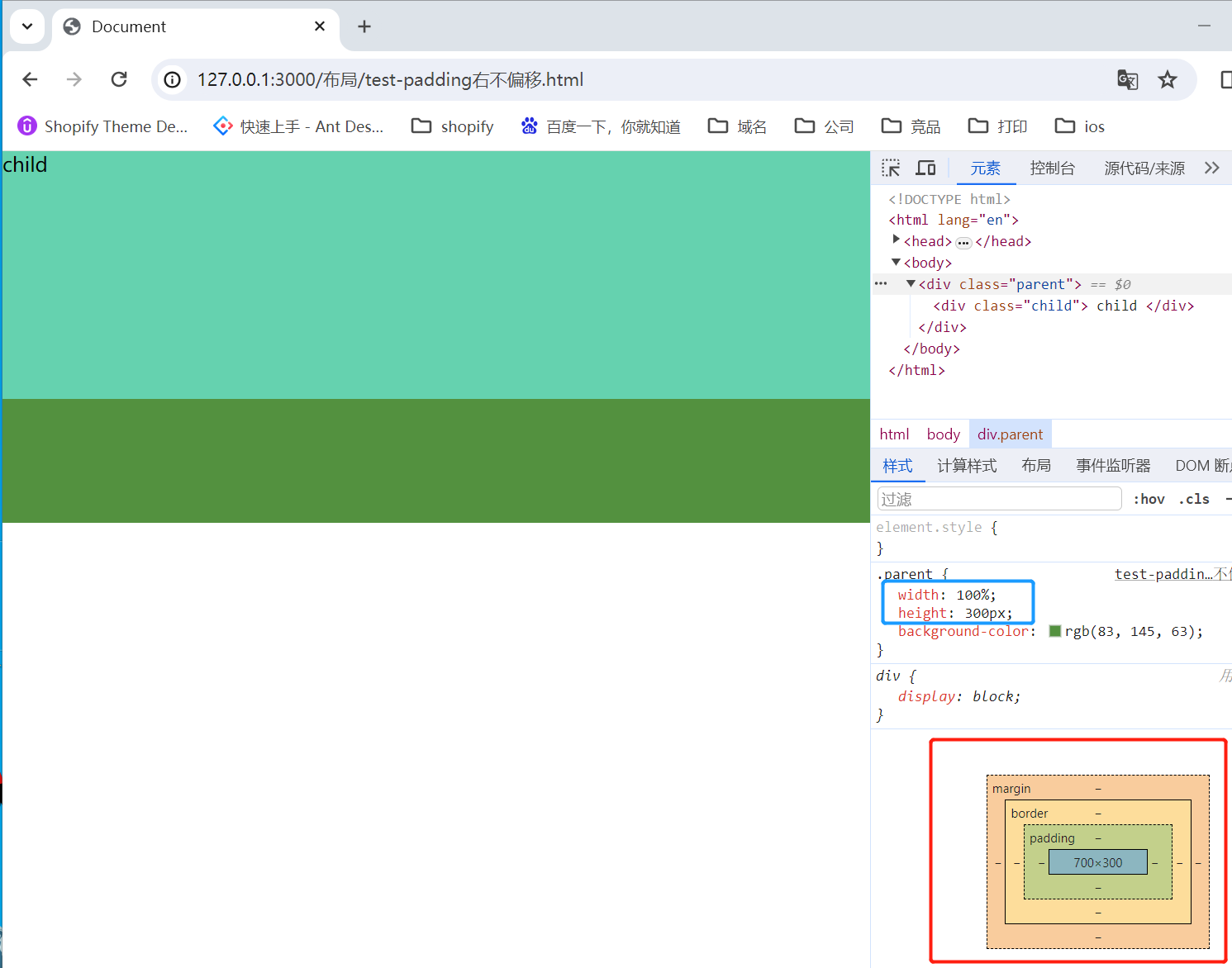Open the 计算样式 tab
The width and height of the screenshot is (1232, 968).
[x=966, y=465]
